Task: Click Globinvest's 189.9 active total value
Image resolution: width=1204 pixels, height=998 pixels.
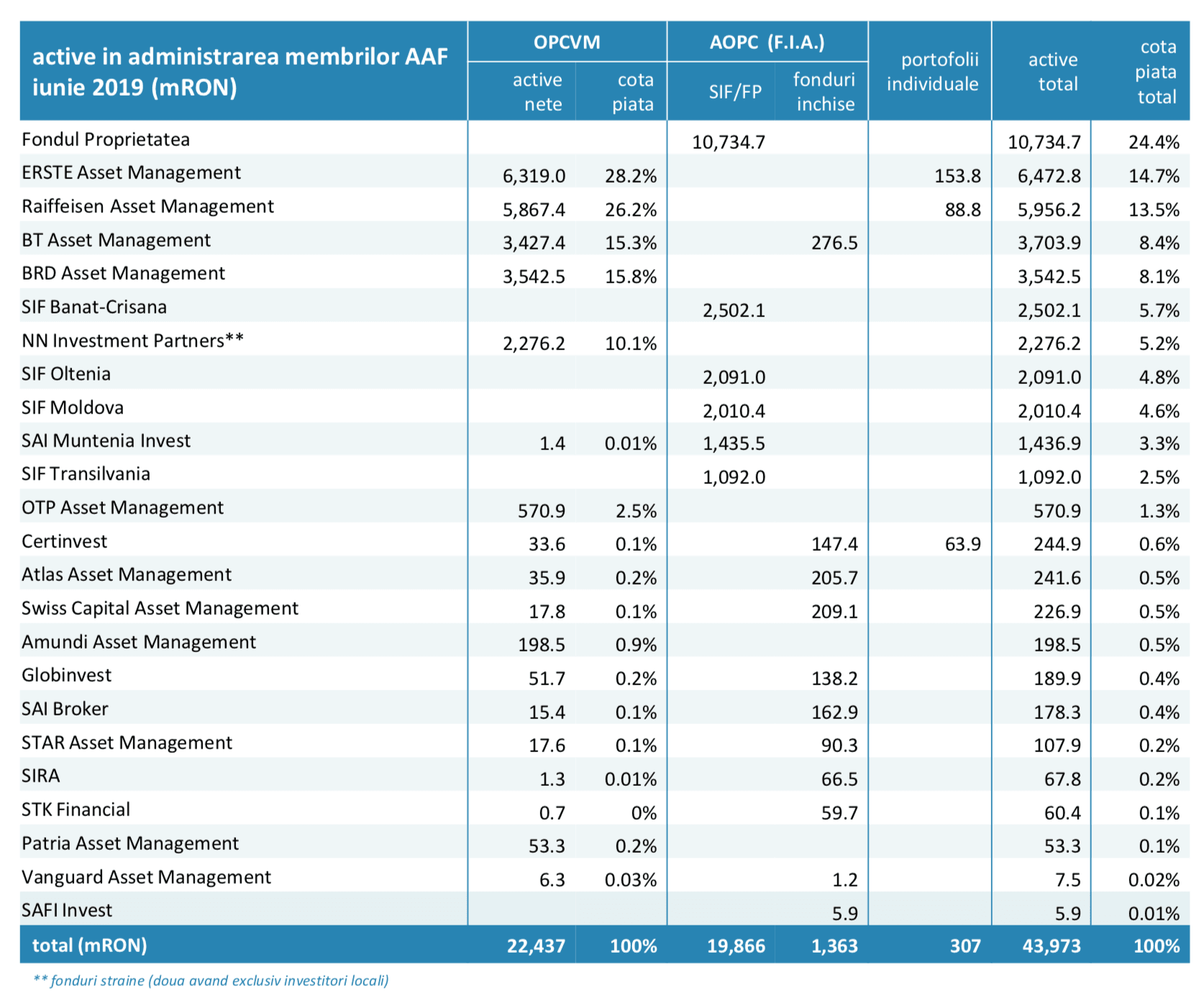Action: [x=1057, y=679]
